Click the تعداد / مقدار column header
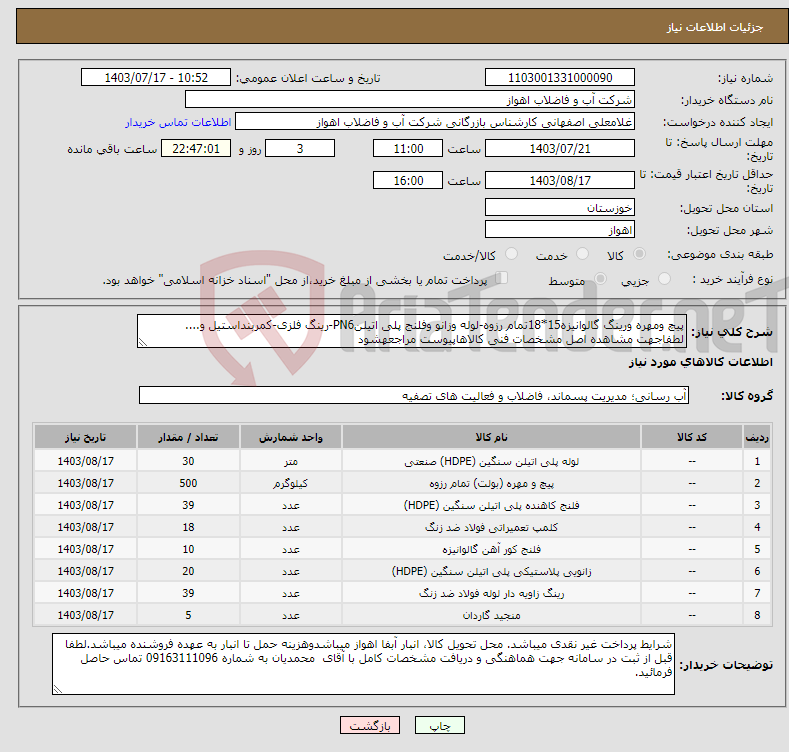 click(188, 437)
